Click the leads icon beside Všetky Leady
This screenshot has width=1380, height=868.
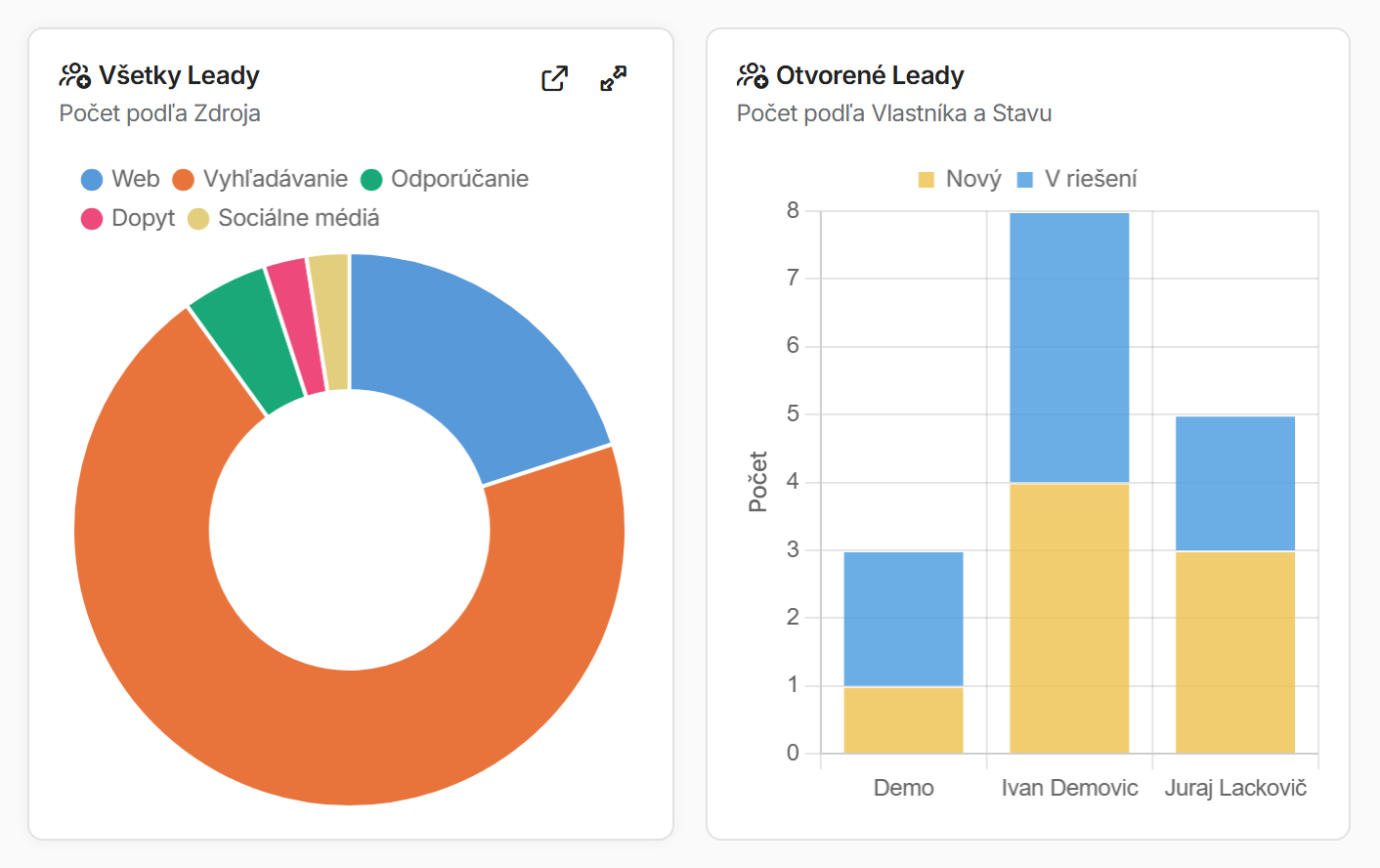point(75,75)
